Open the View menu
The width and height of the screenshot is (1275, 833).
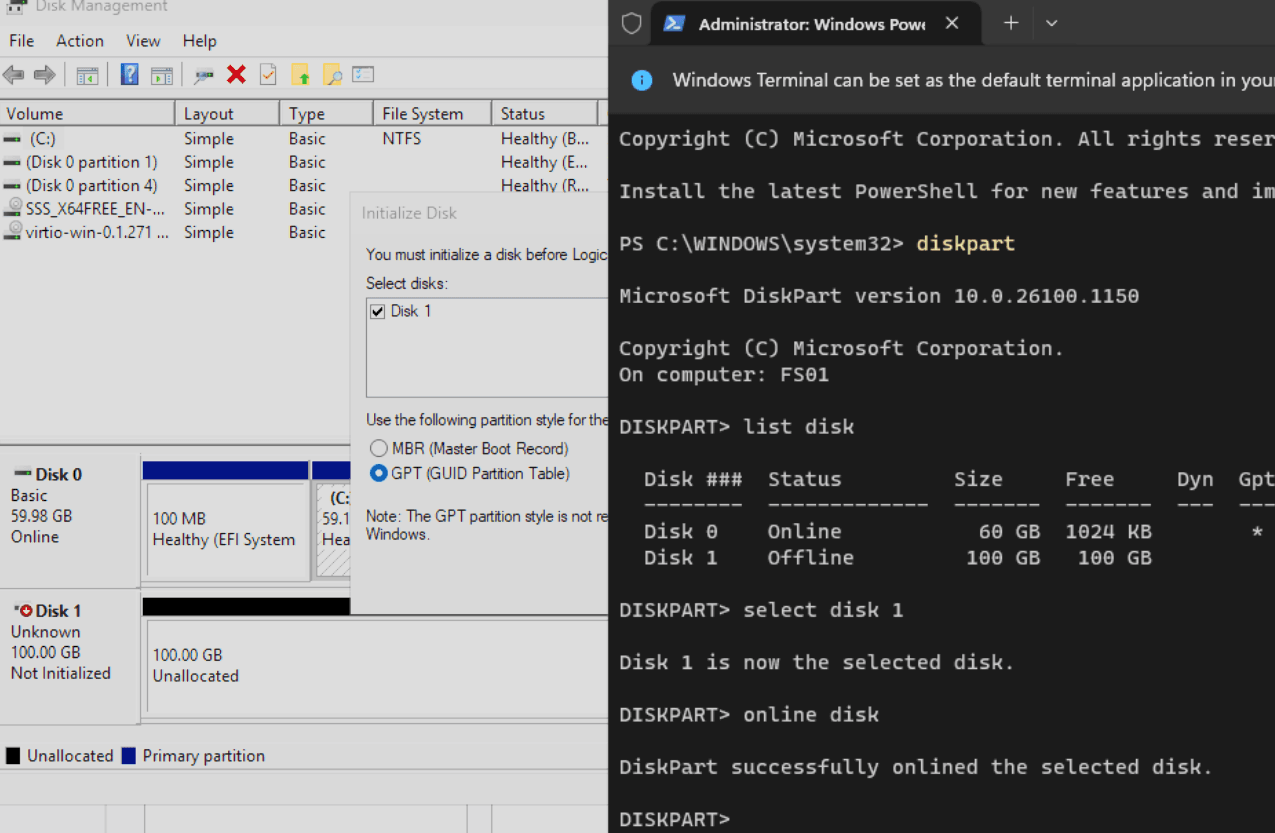(143, 41)
